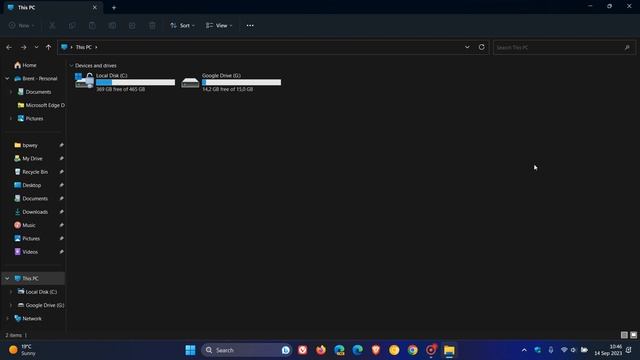Add a new File Explorer tab
This screenshot has width=640, height=360.
(114, 7)
